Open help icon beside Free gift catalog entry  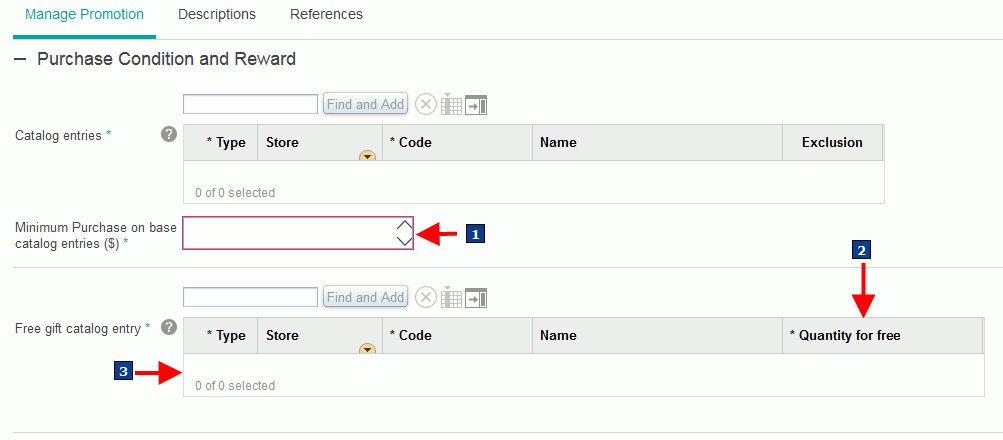169,327
